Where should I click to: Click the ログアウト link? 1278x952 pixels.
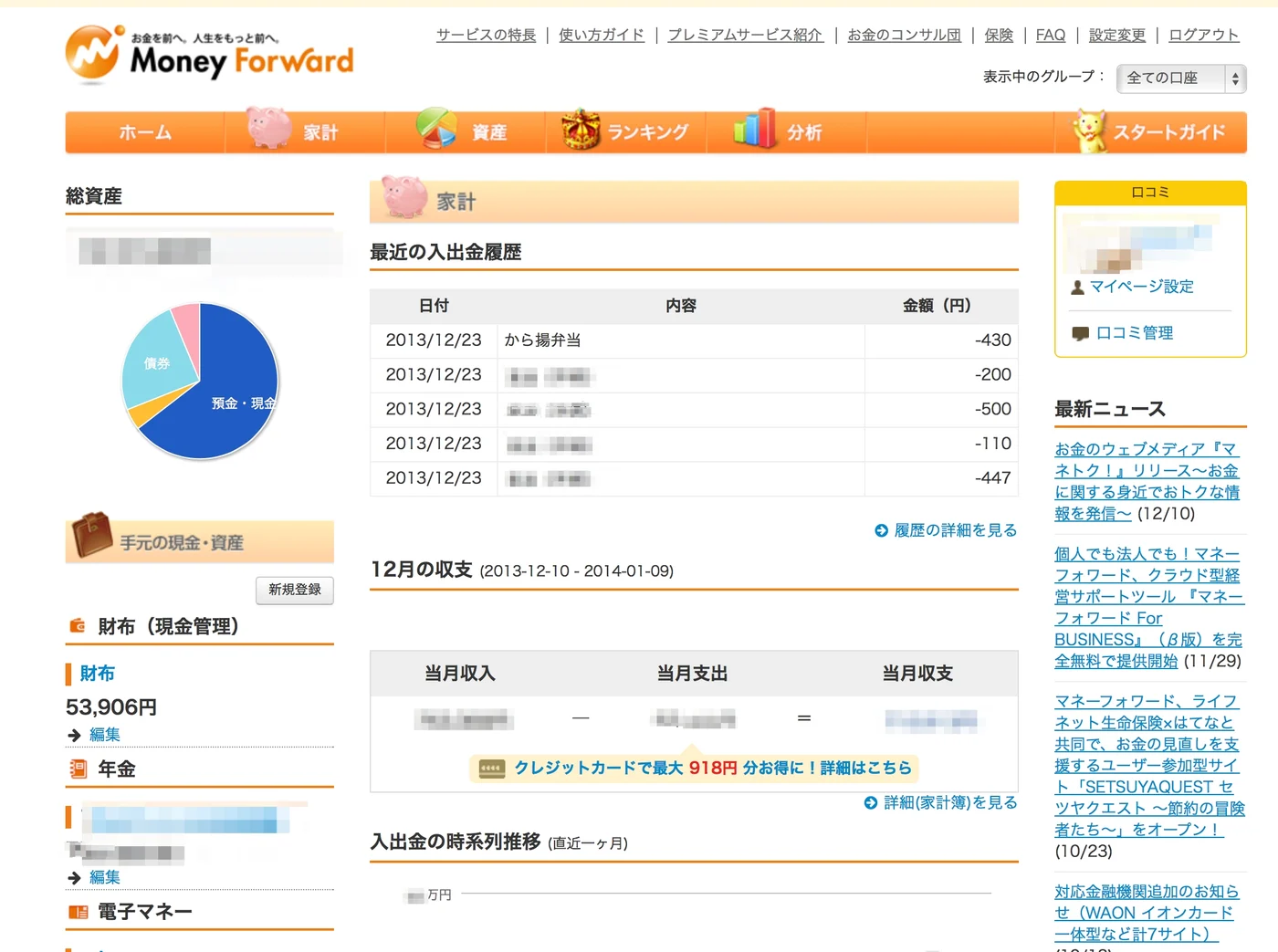[1204, 35]
